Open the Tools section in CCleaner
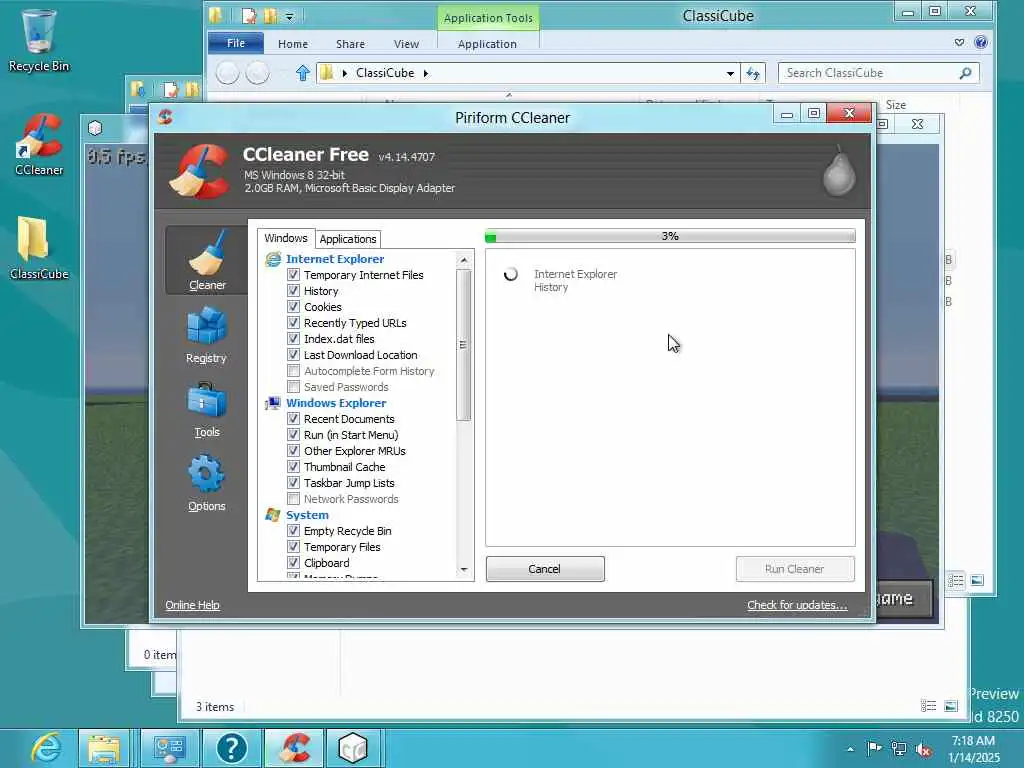 pyautogui.click(x=206, y=409)
